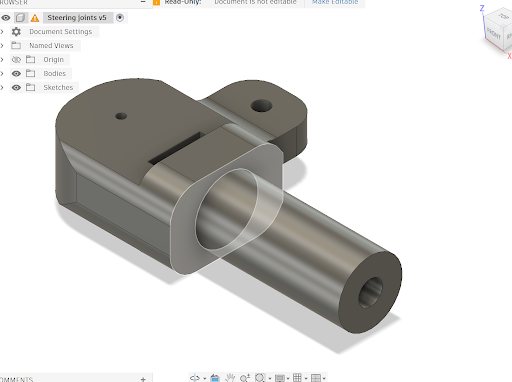Screen dimensions: 512x382
Task: Expand the Sketches folder
Action: click(2, 88)
